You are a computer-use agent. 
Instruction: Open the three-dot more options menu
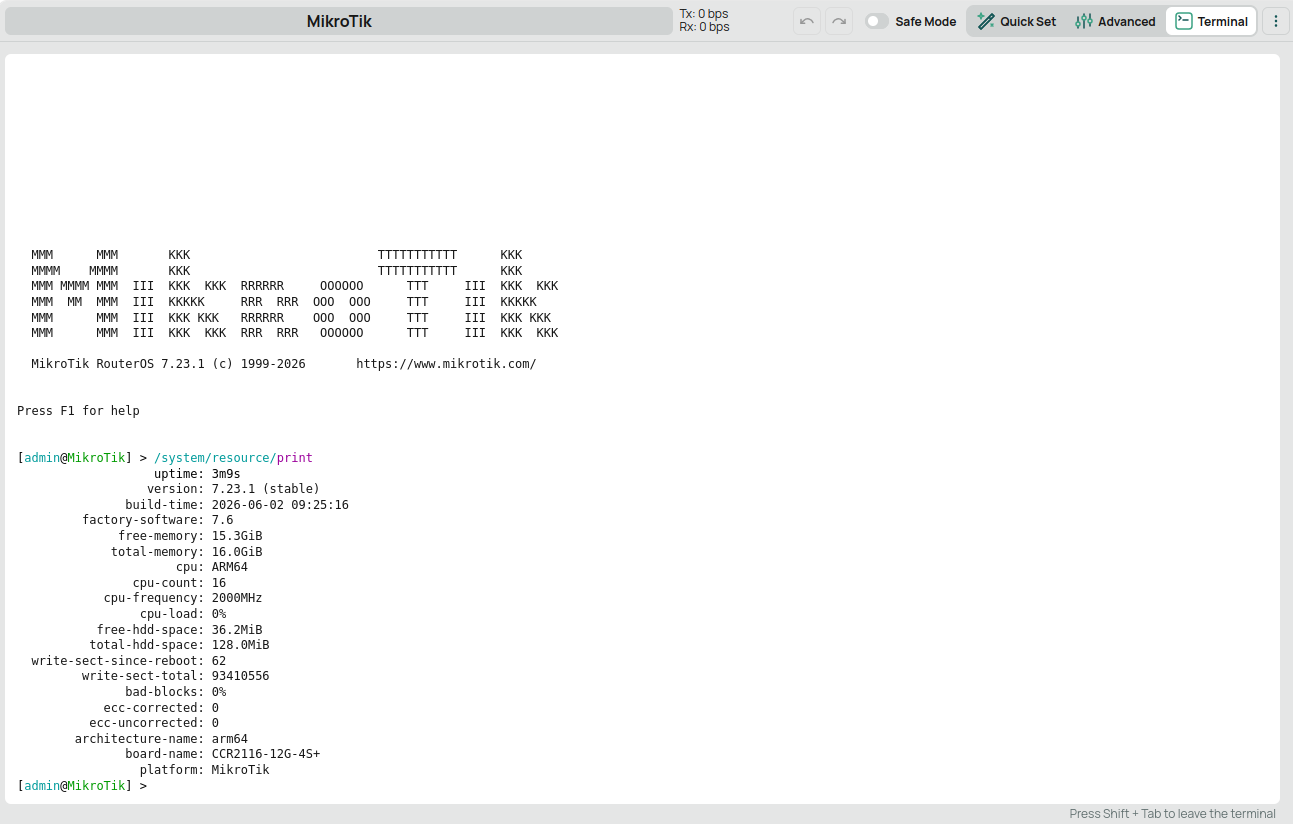coord(1275,21)
